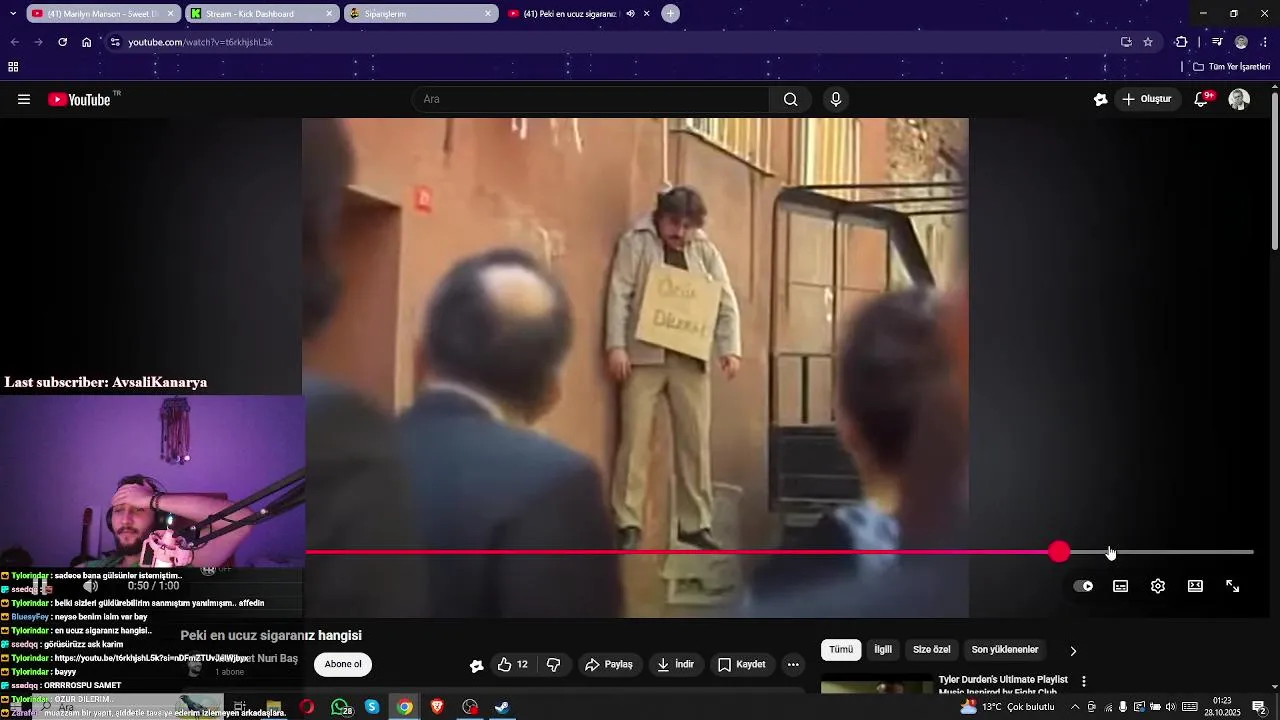This screenshot has width=1280, height=720.
Task: Open the Chrome extensions puzzle icon
Action: [x=1181, y=42]
